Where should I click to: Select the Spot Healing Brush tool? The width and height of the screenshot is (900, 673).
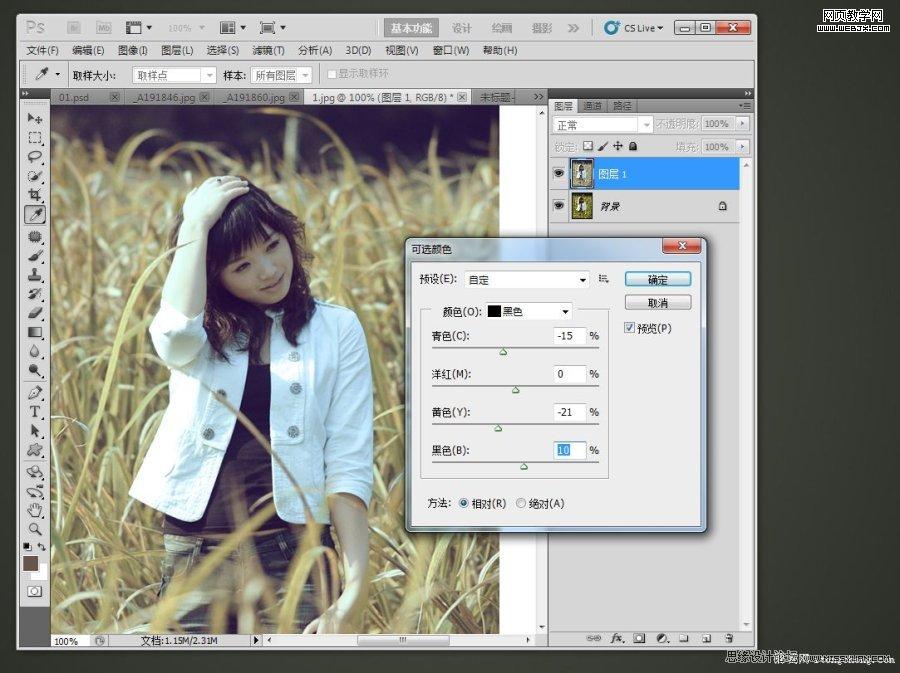(x=35, y=236)
